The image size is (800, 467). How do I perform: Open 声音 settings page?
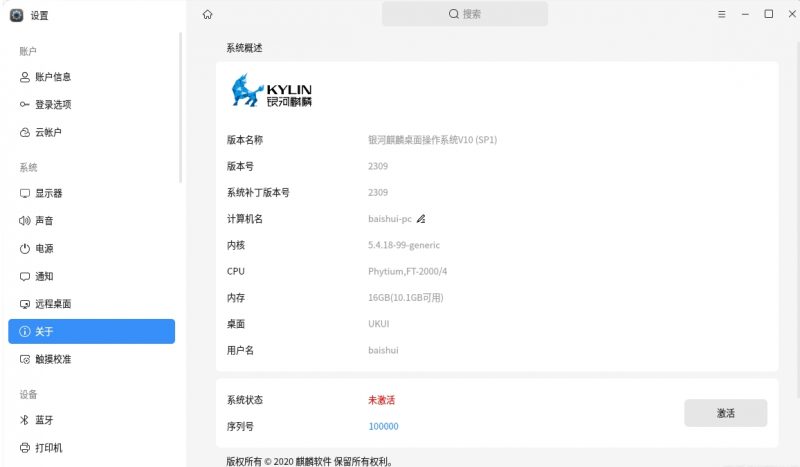tap(92, 220)
